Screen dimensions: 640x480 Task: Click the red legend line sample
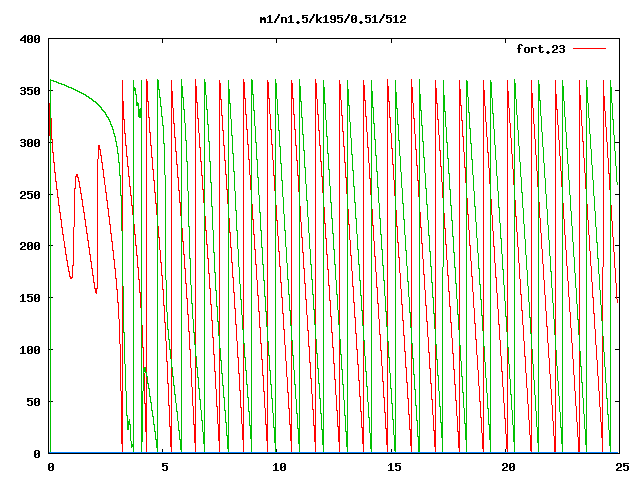pos(589,49)
